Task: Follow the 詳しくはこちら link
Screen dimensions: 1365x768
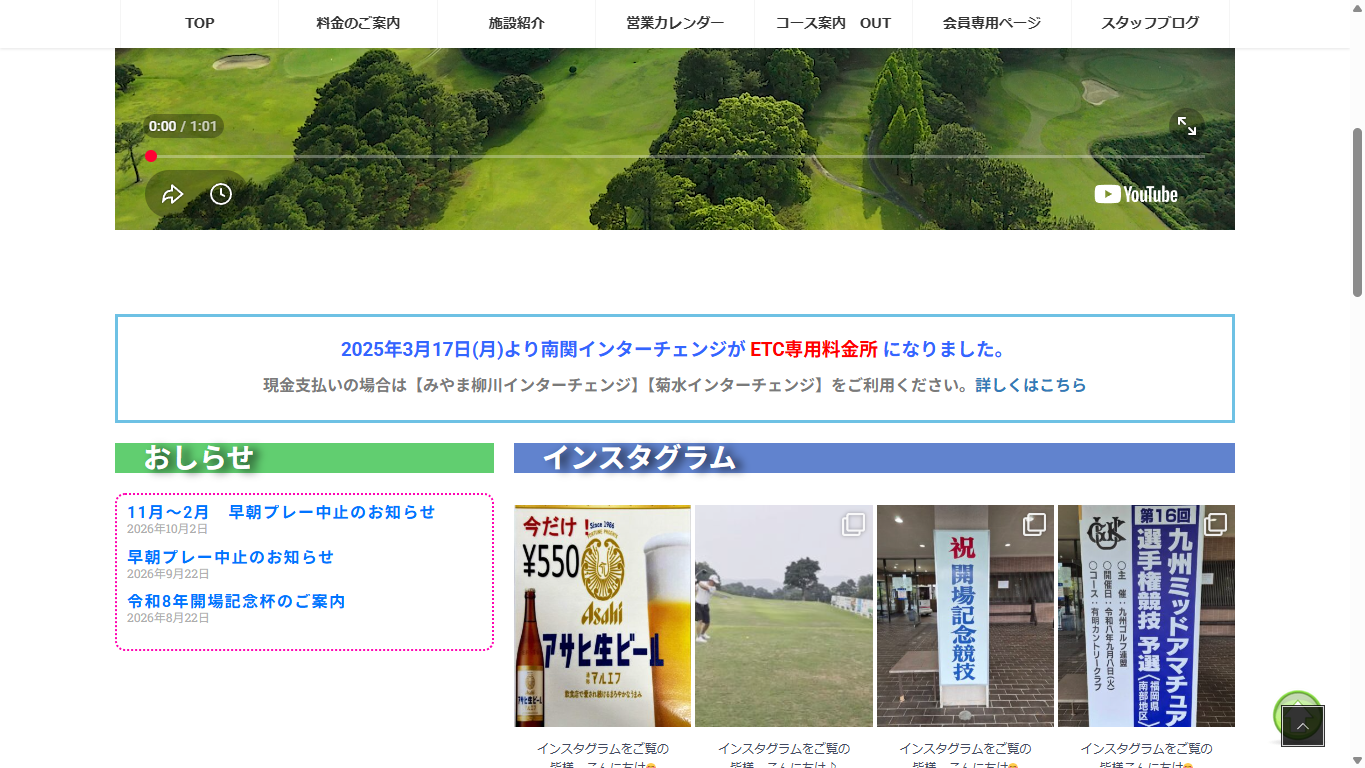Action: [1031, 385]
